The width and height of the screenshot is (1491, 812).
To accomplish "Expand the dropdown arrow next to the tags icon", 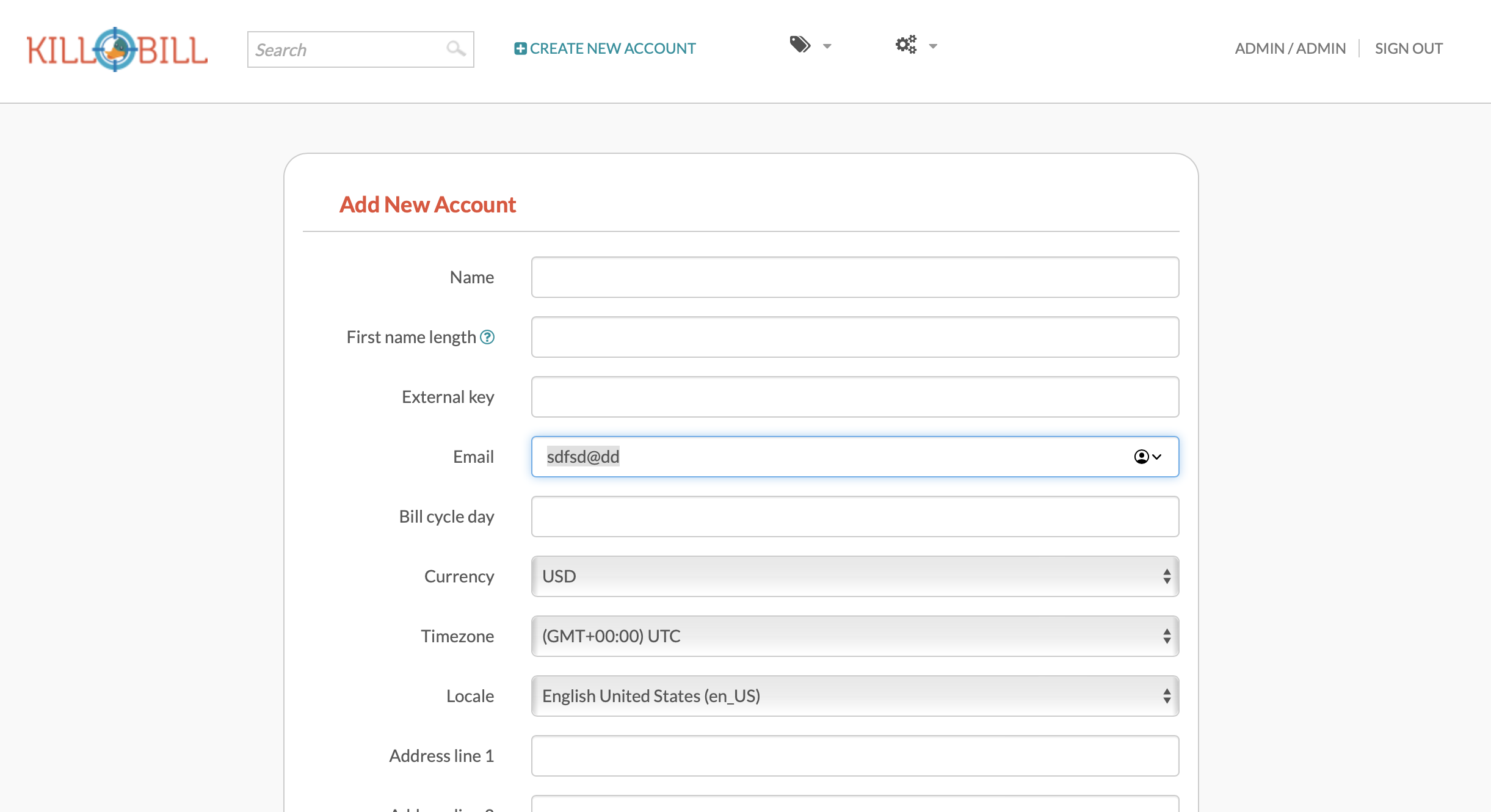I will [828, 46].
